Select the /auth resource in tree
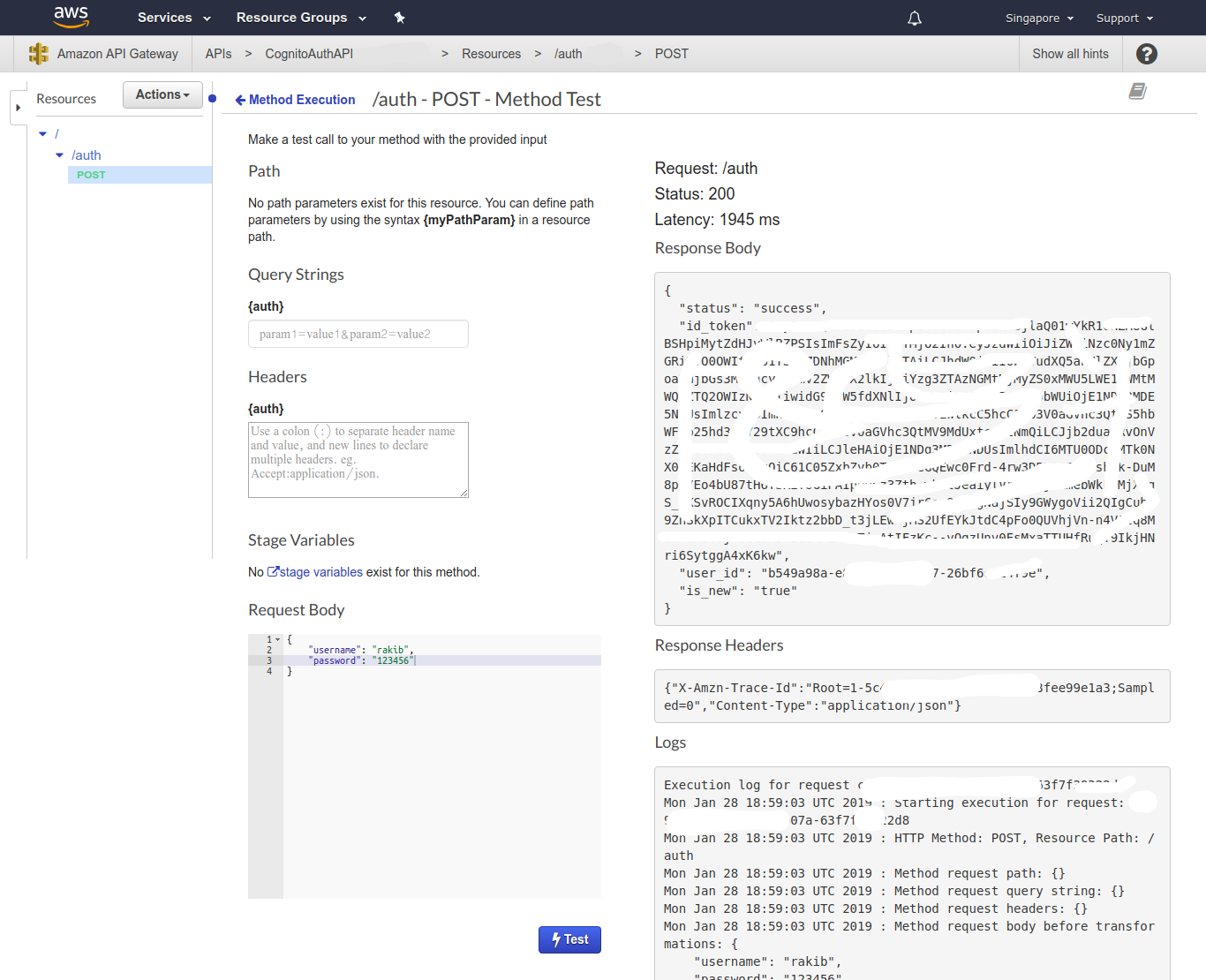Screen dimensions: 1206x980 pyautogui.click(x=87, y=155)
